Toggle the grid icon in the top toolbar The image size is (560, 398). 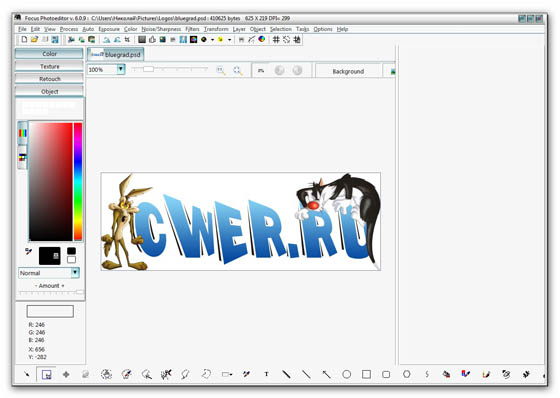click(x=276, y=39)
